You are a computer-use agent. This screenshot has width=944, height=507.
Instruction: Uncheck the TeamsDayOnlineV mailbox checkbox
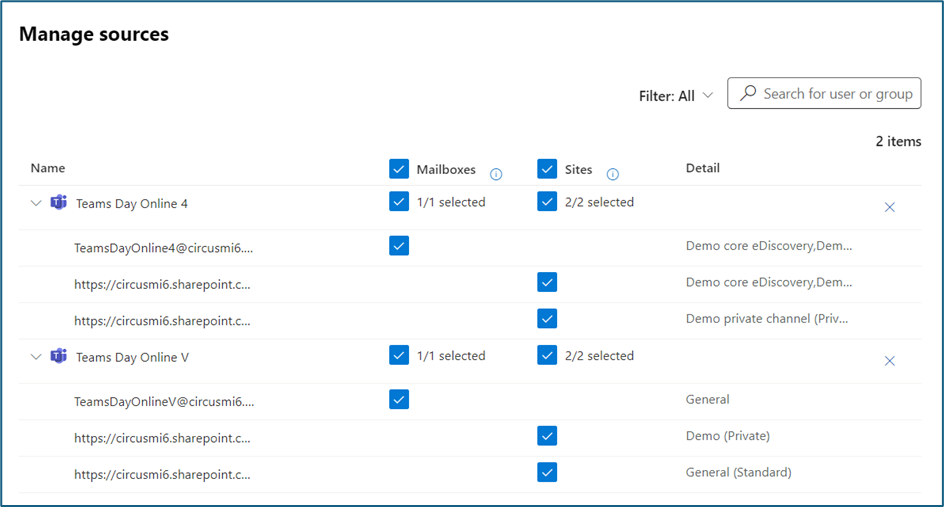[x=399, y=399]
